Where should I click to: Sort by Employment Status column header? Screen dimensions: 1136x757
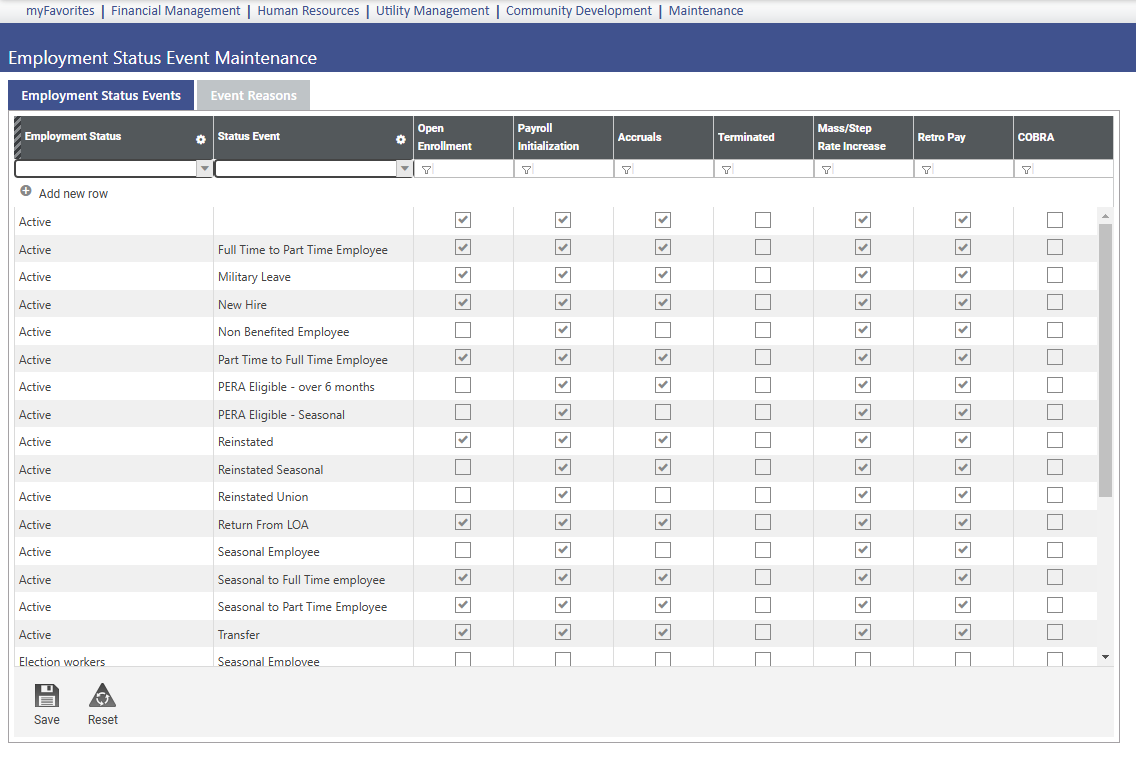tap(72, 136)
